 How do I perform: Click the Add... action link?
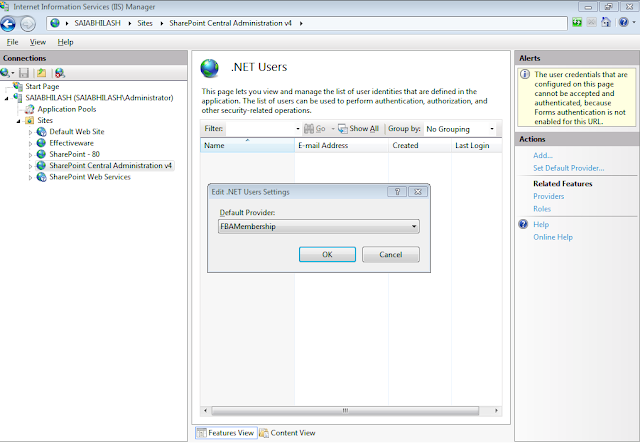(542, 155)
